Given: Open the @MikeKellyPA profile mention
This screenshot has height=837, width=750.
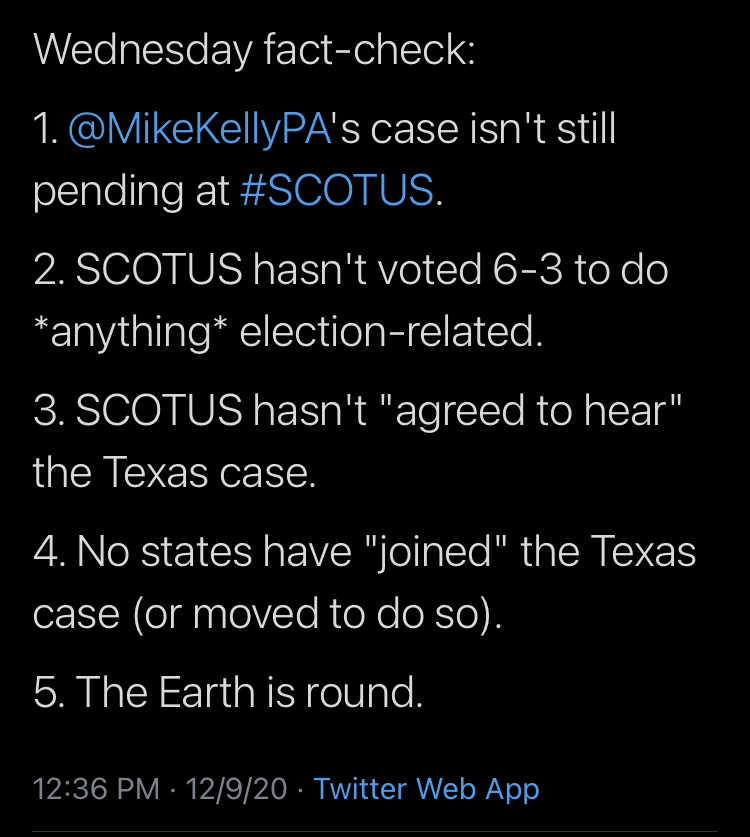Looking at the screenshot, I should point(199,132).
